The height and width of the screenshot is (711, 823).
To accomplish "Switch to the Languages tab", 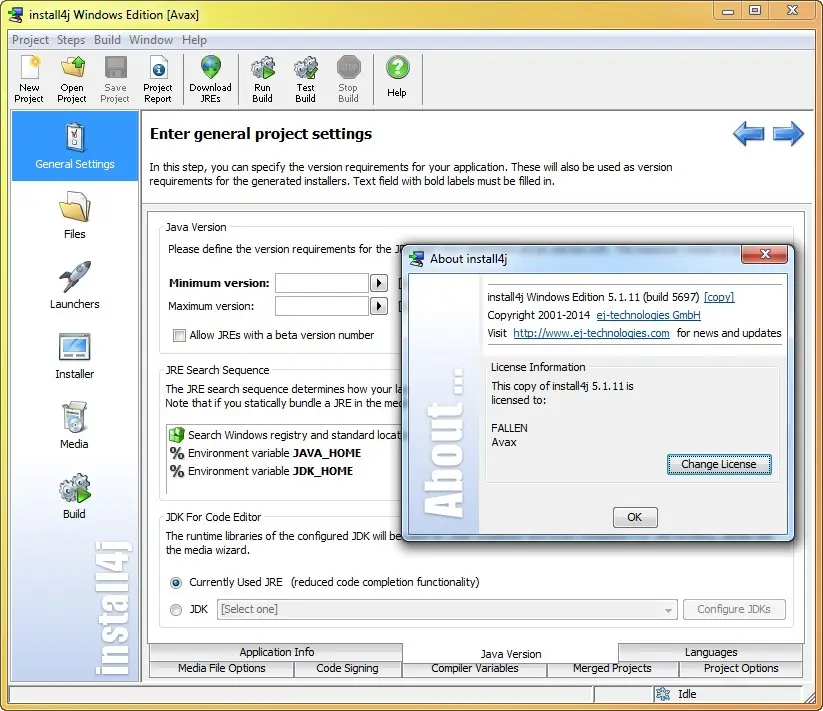I will pos(711,652).
